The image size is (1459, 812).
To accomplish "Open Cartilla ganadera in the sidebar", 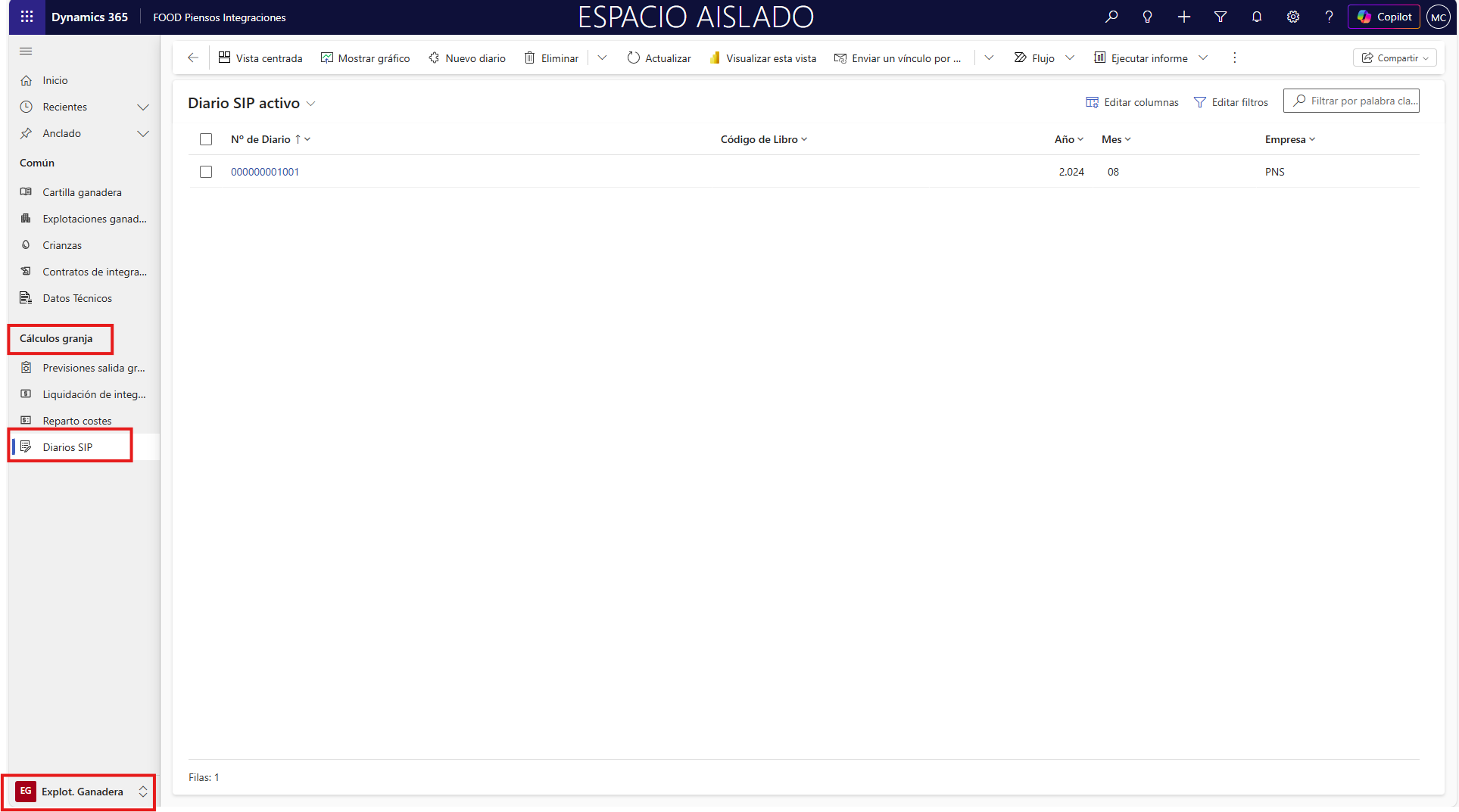I will [x=82, y=192].
